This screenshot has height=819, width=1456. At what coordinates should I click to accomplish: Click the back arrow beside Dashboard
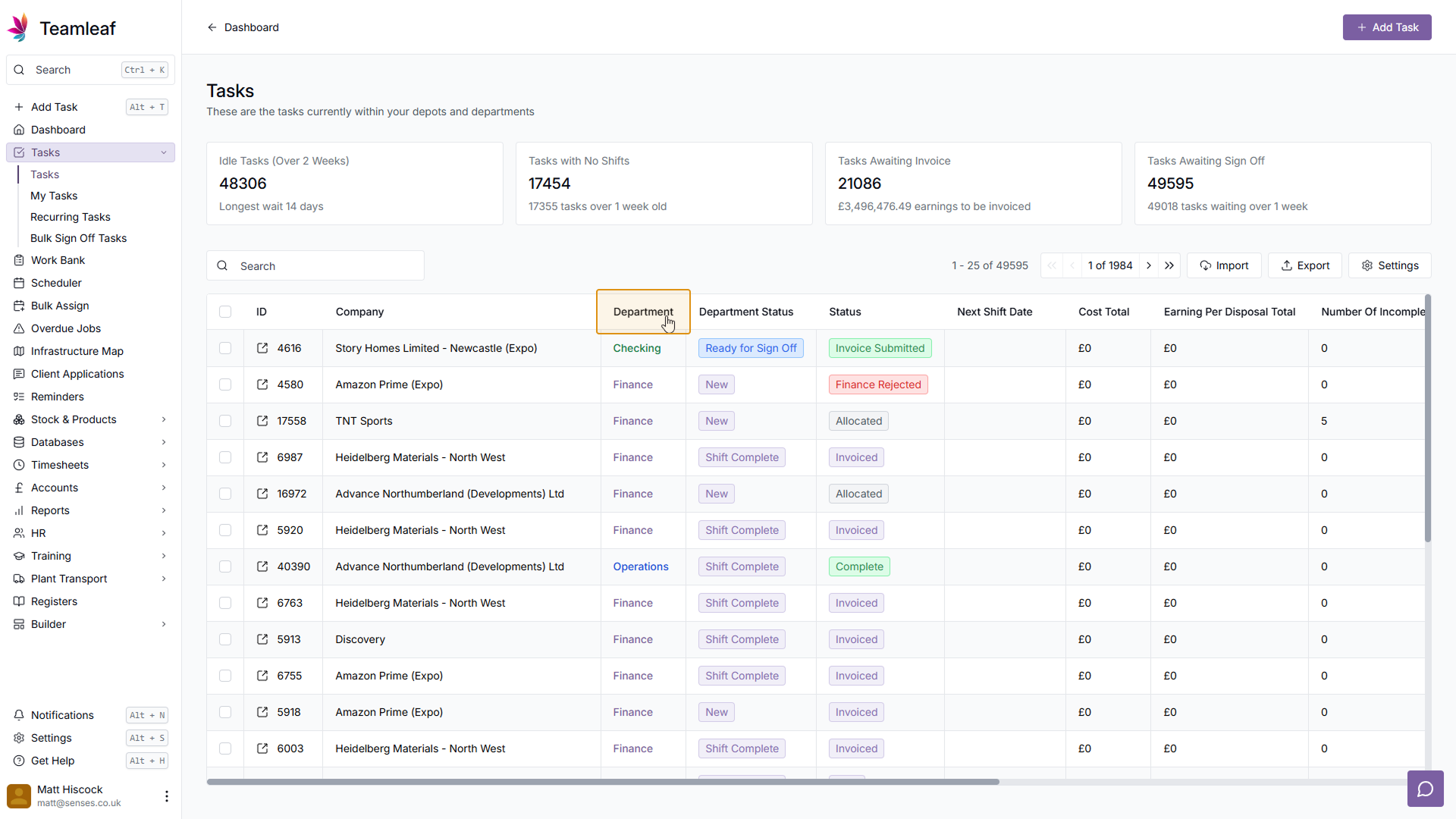pos(212,27)
